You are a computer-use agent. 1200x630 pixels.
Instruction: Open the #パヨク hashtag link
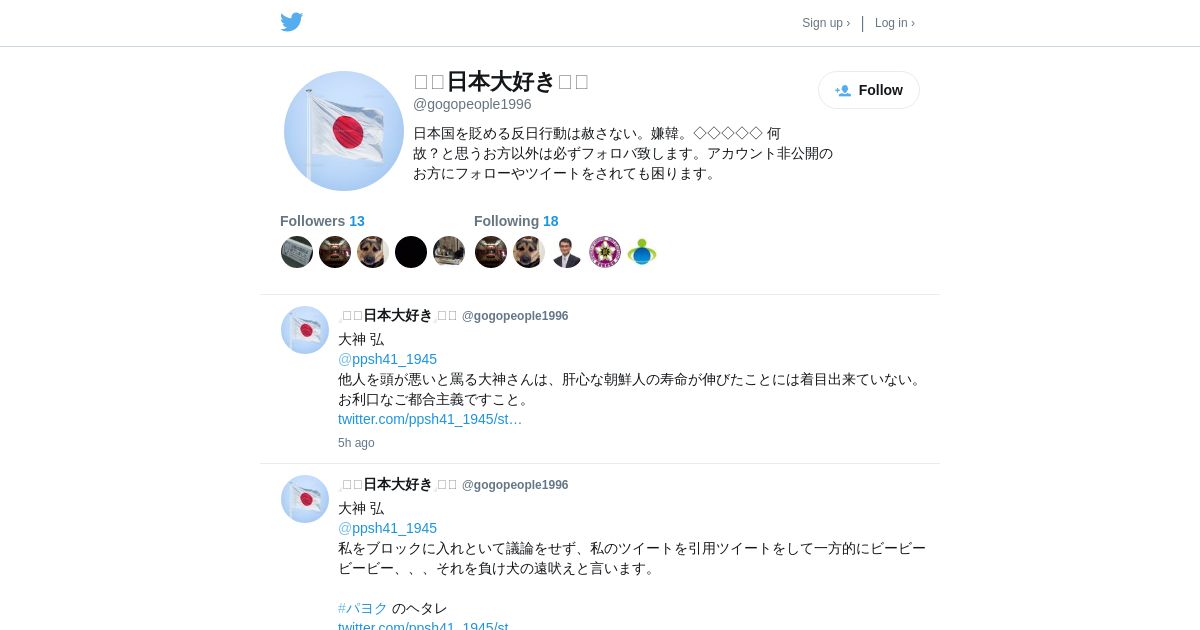(363, 608)
